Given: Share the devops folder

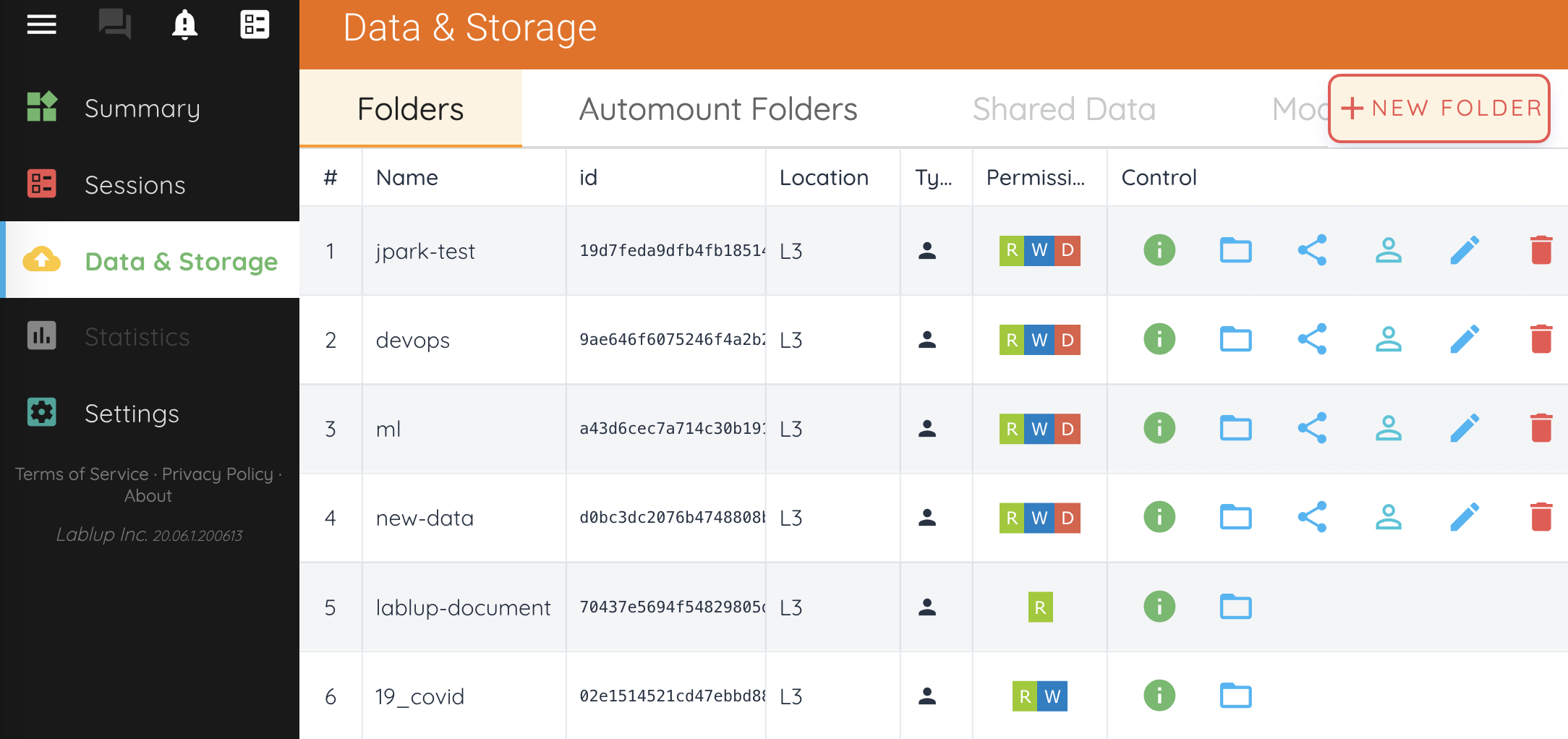Looking at the screenshot, I should click(x=1312, y=339).
